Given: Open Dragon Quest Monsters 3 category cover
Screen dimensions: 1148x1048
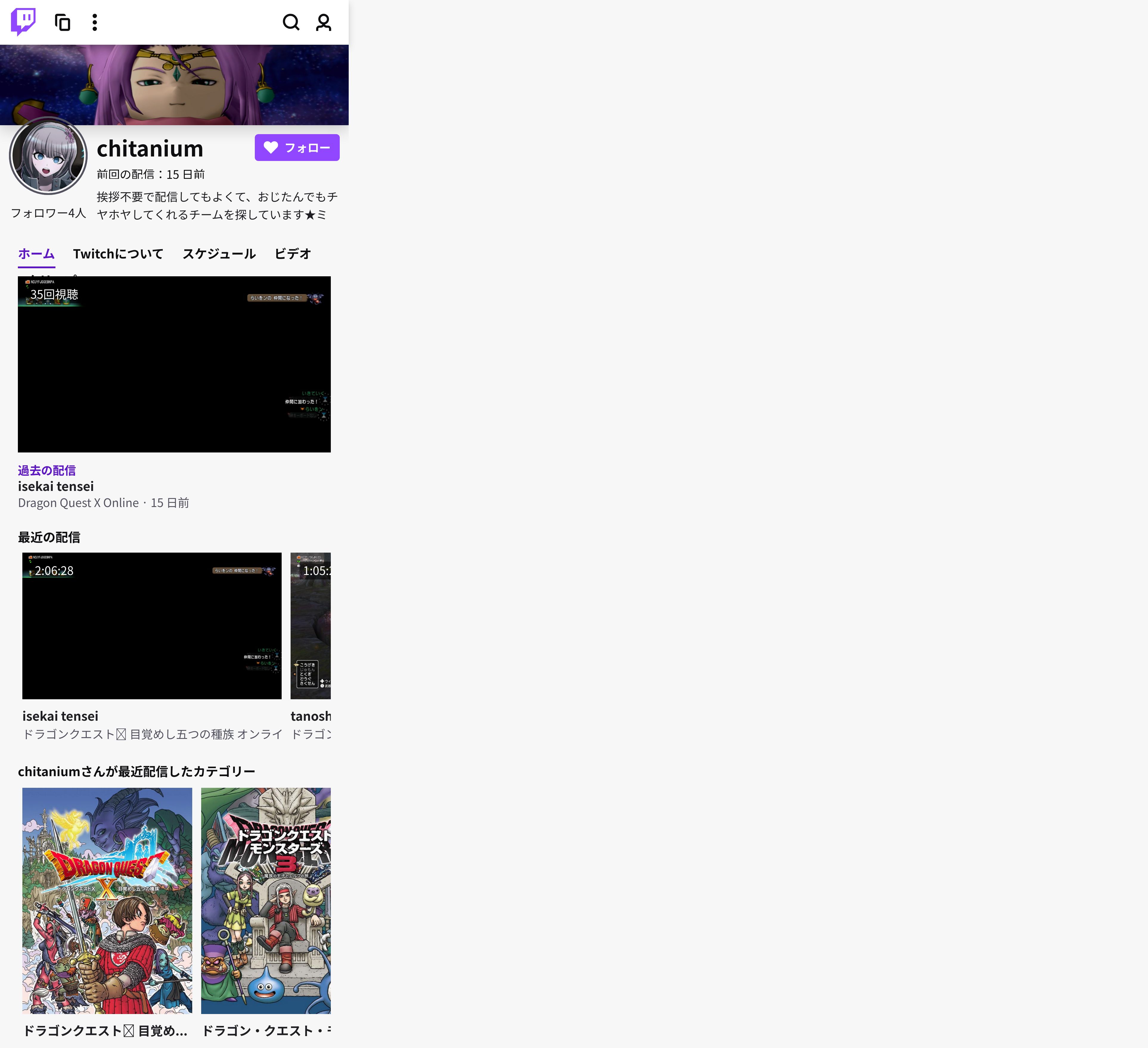Looking at the screenshot, I should [x=266, y=900].
